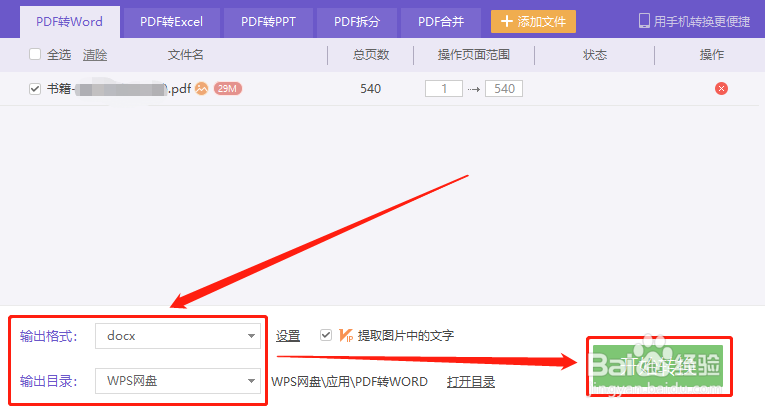Click the 29M size badge
The height and width of the screenshot is (416, 765).
click(227, 89)
